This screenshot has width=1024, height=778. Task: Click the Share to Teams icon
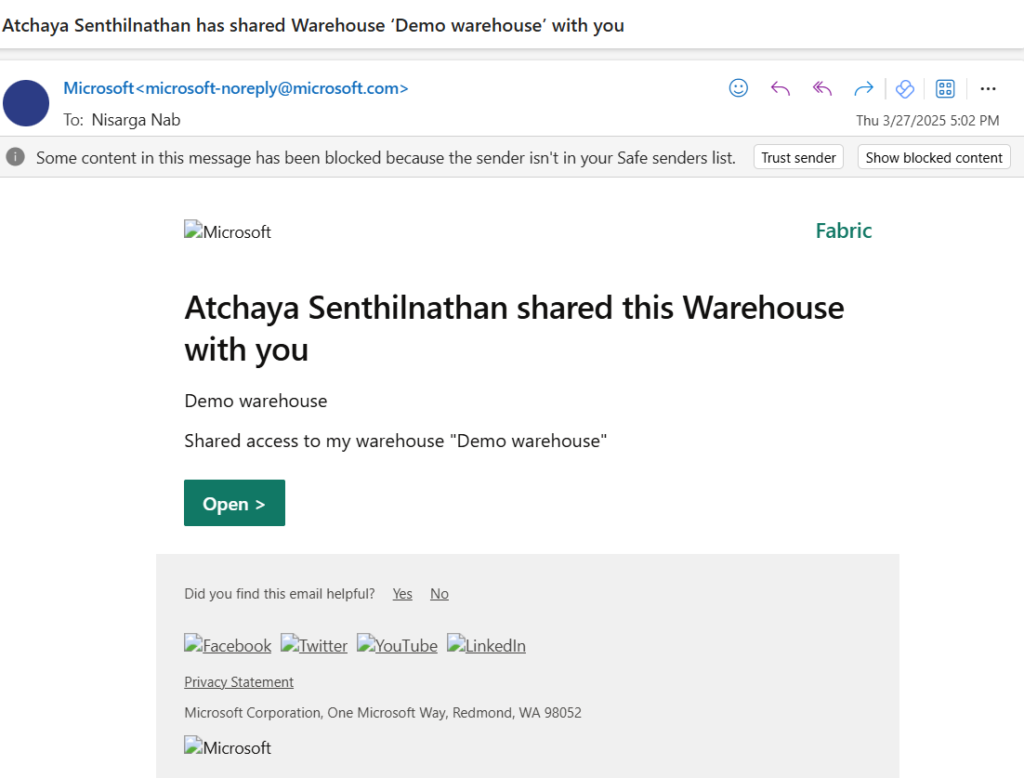click(904, 88)
